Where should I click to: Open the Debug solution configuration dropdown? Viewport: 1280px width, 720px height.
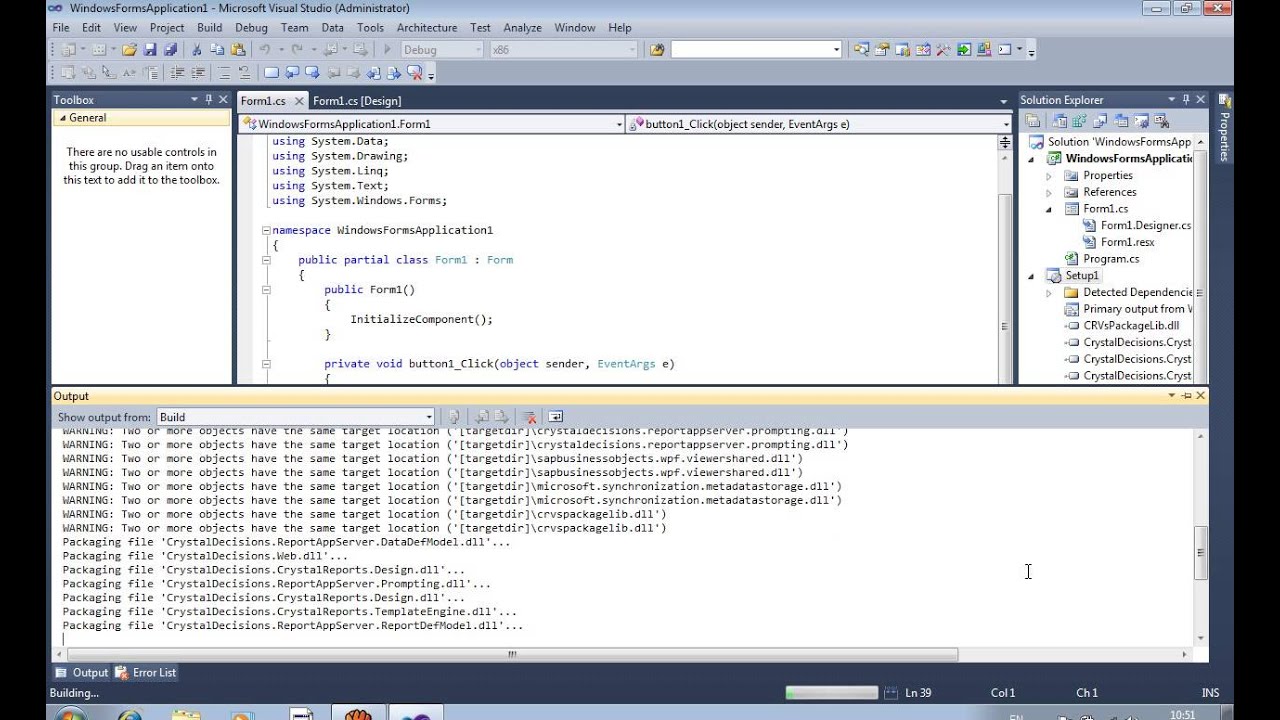(477, 49)
